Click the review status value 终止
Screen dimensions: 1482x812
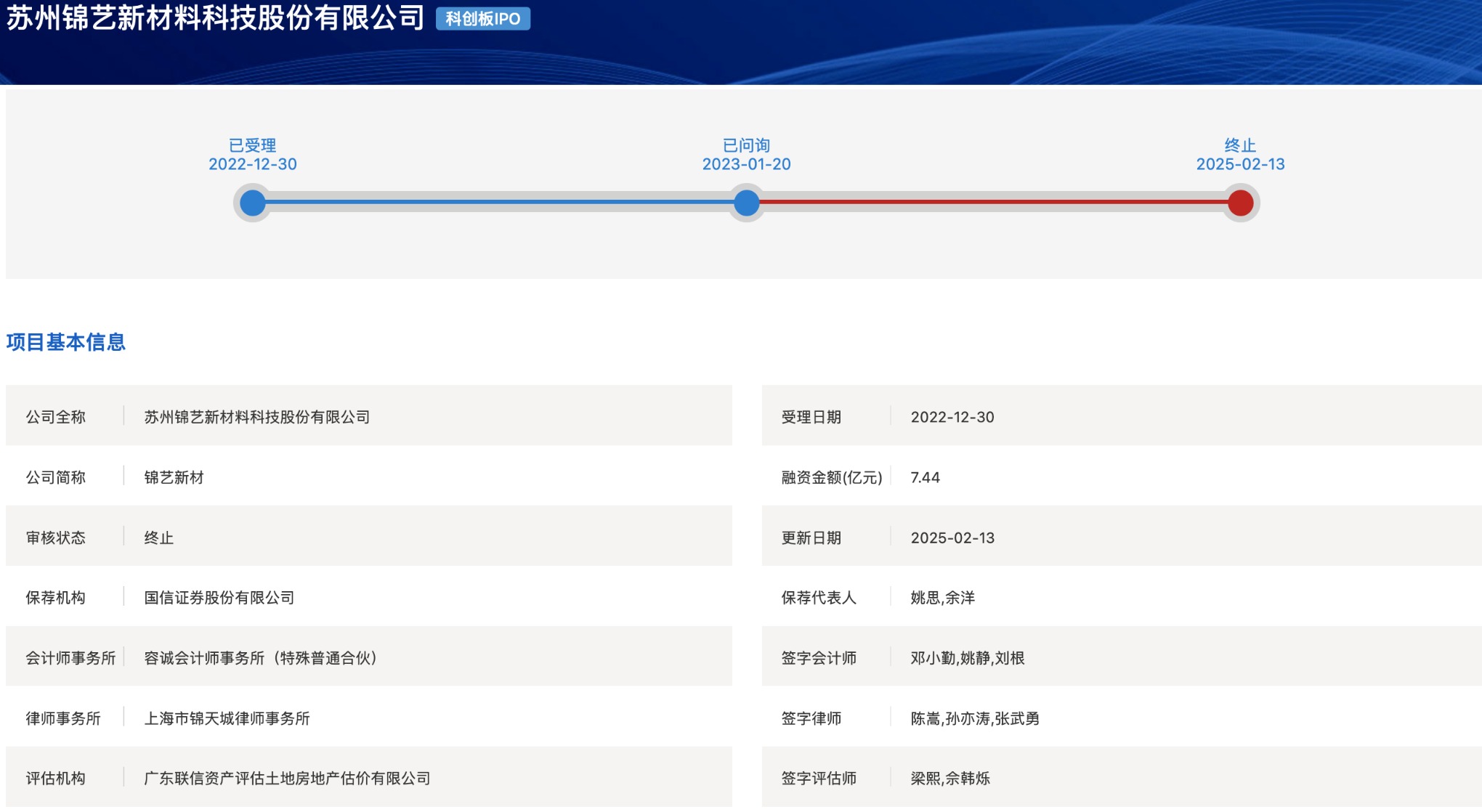[x=158, y=538]
